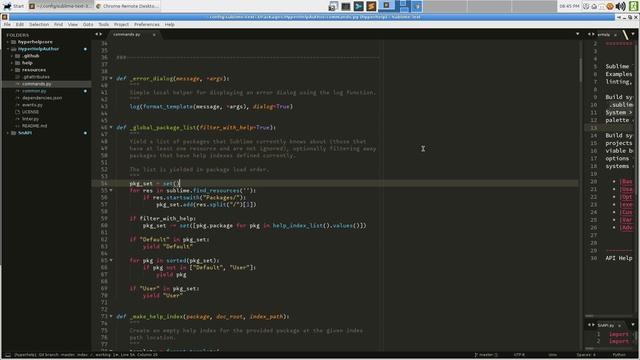Image resolution: width=640 pixels, height=360 pixels.
Task: Open events.py in the sidebar
Action: [x=32, y=105]
